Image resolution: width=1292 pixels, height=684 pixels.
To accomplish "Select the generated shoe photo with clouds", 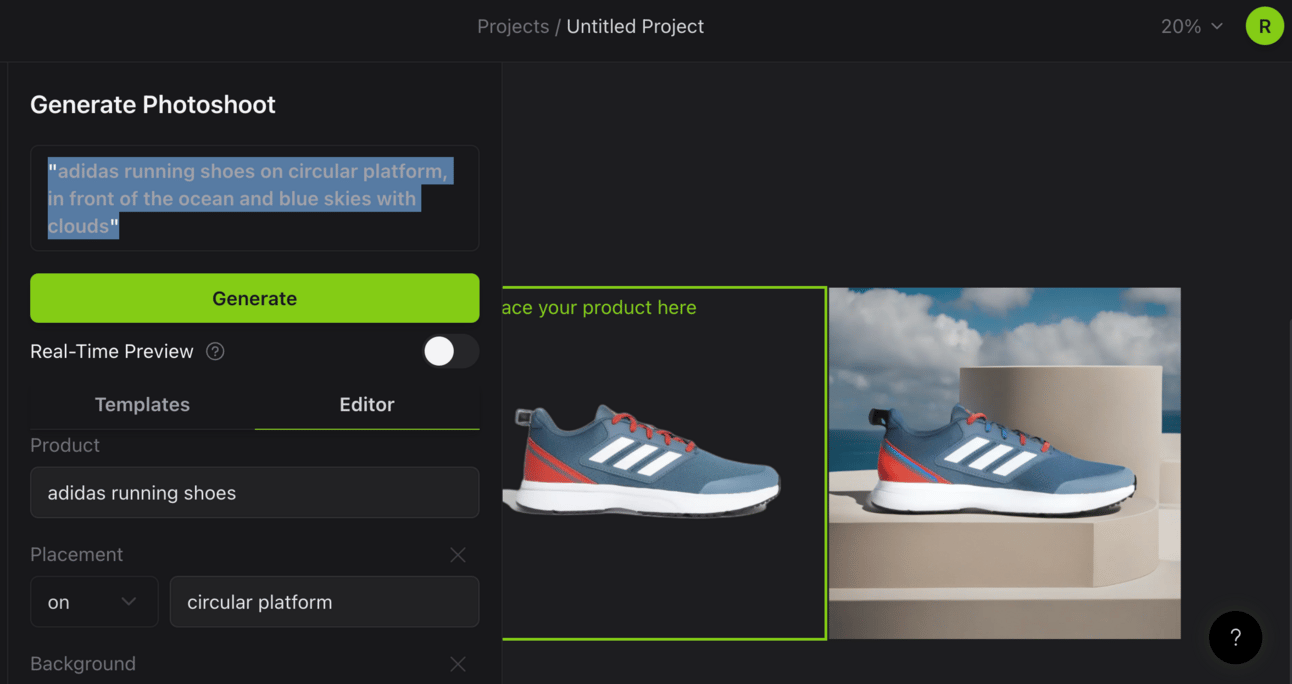I will (1004, 463).
